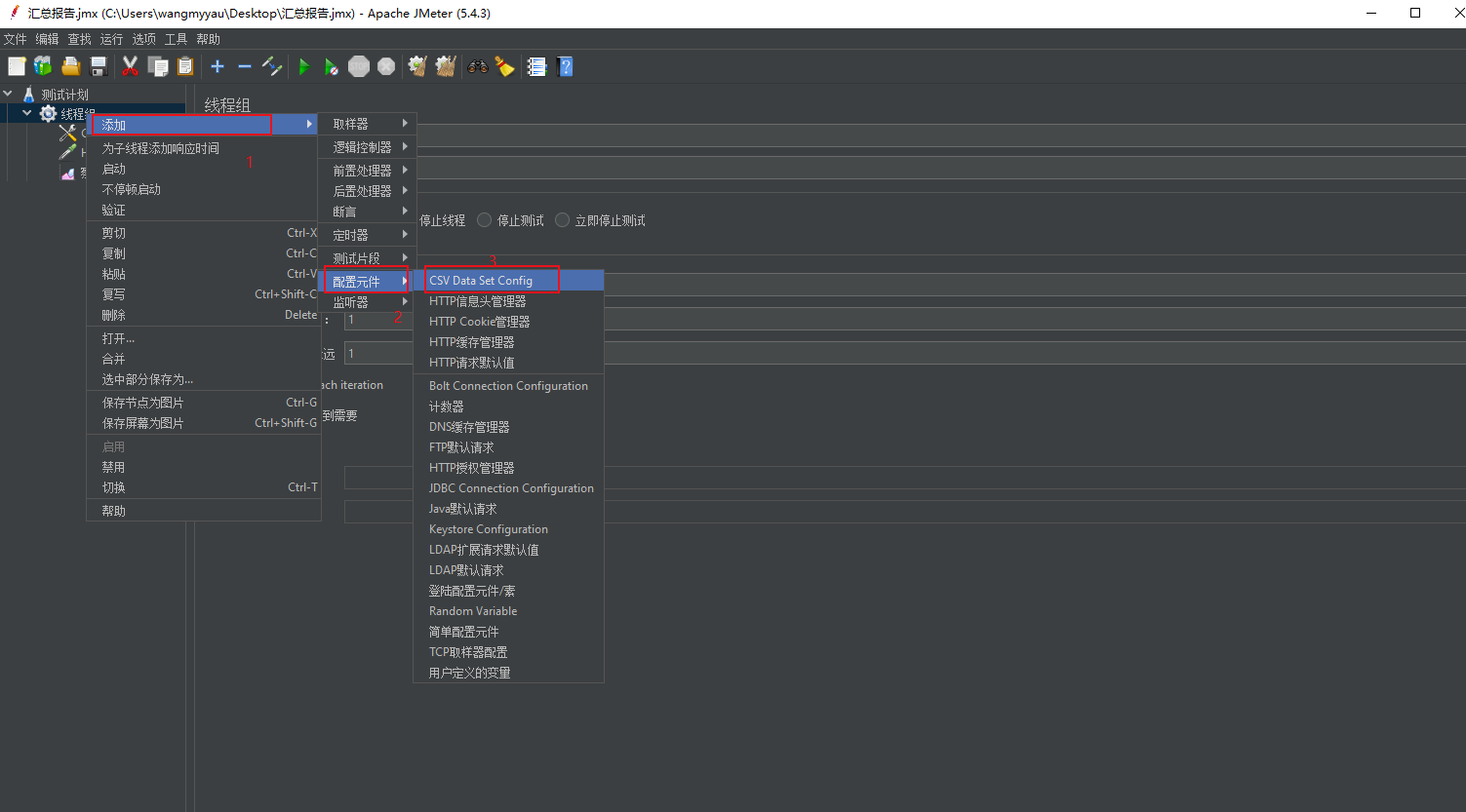Image resolution: width=1466 pixels, height=812 pixels.
Task: Click the Shutdown round X toolbar icon
Action: point(386,66)
